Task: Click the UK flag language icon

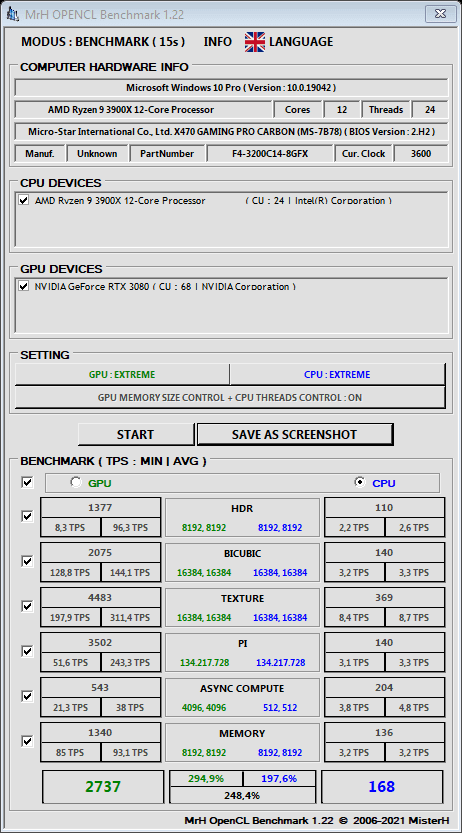Action: [255, 42]
